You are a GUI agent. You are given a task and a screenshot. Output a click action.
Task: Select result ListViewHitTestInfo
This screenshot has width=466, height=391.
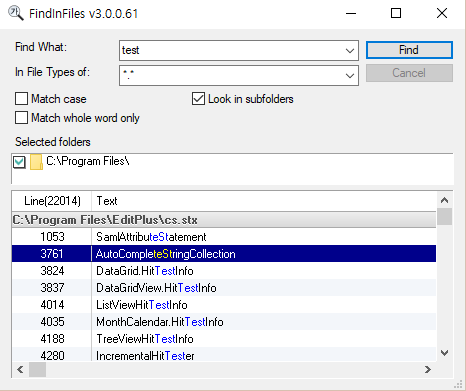pyautogui.click(x=224, y=305)
